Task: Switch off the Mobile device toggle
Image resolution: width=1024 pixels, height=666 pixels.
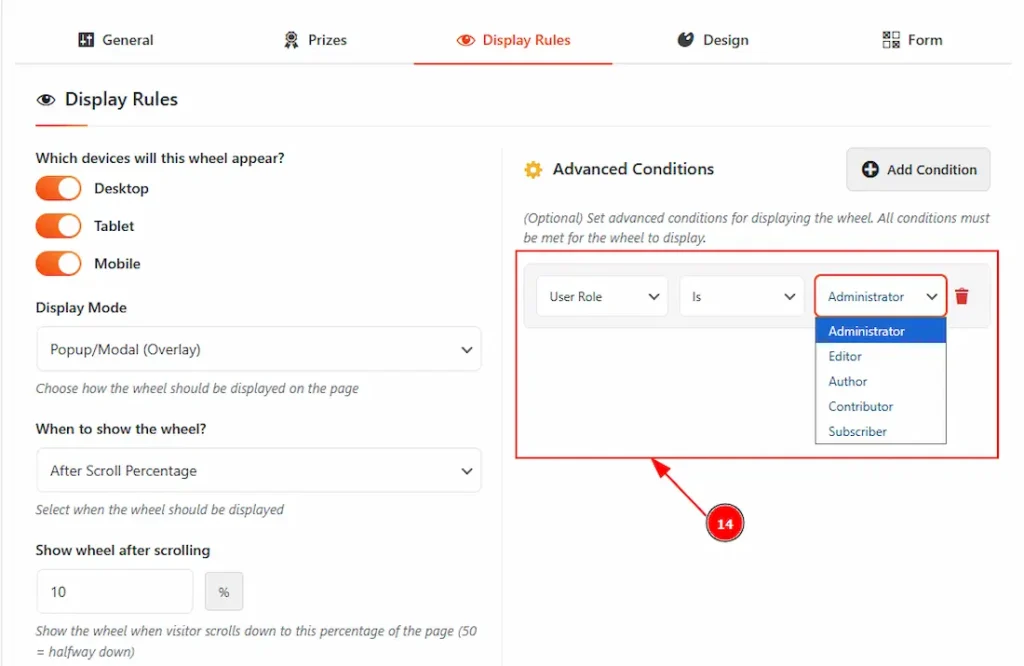Action: [58, 264]
